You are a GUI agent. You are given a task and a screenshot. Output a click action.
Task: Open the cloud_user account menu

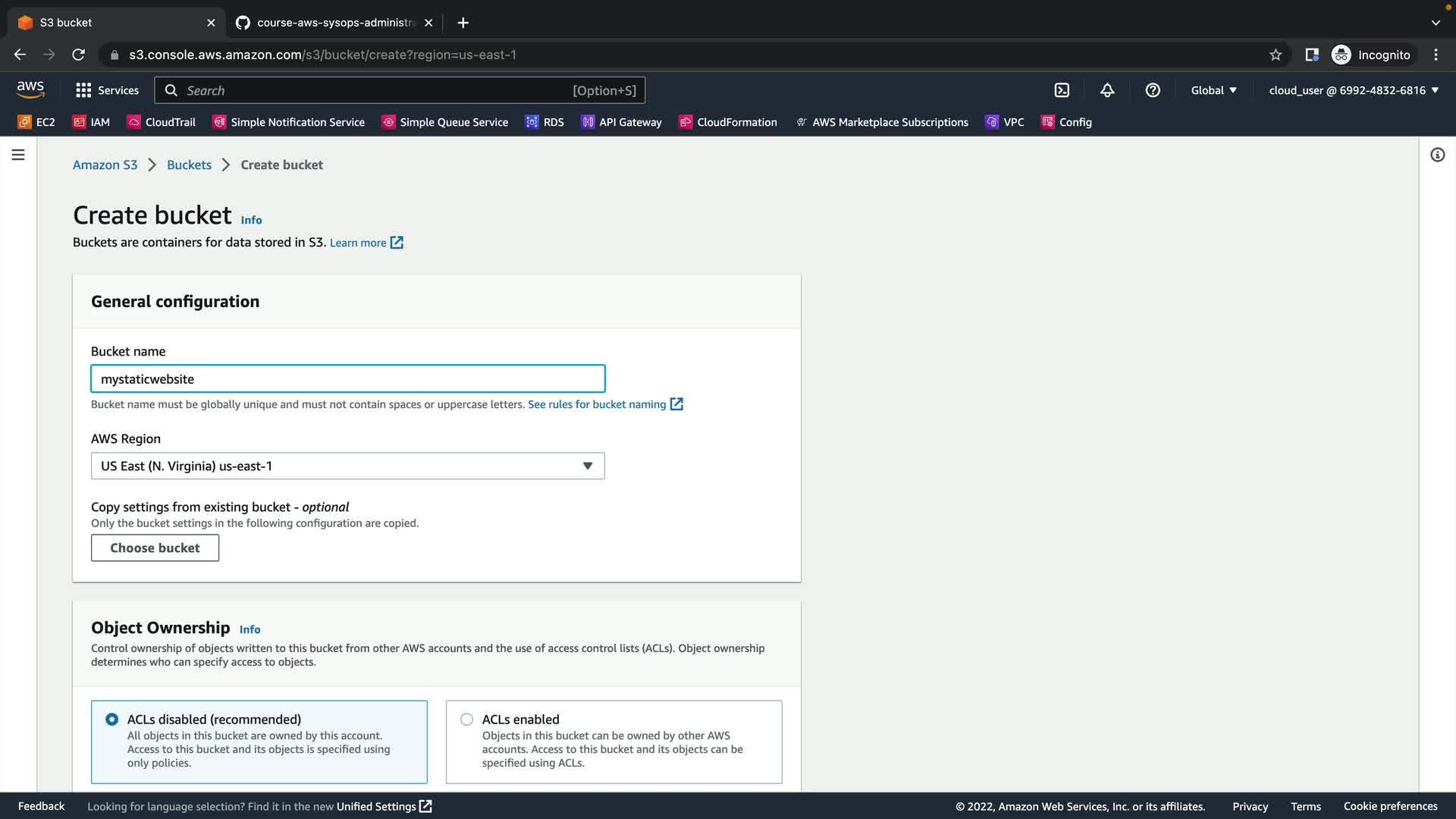pos(1354,90)
